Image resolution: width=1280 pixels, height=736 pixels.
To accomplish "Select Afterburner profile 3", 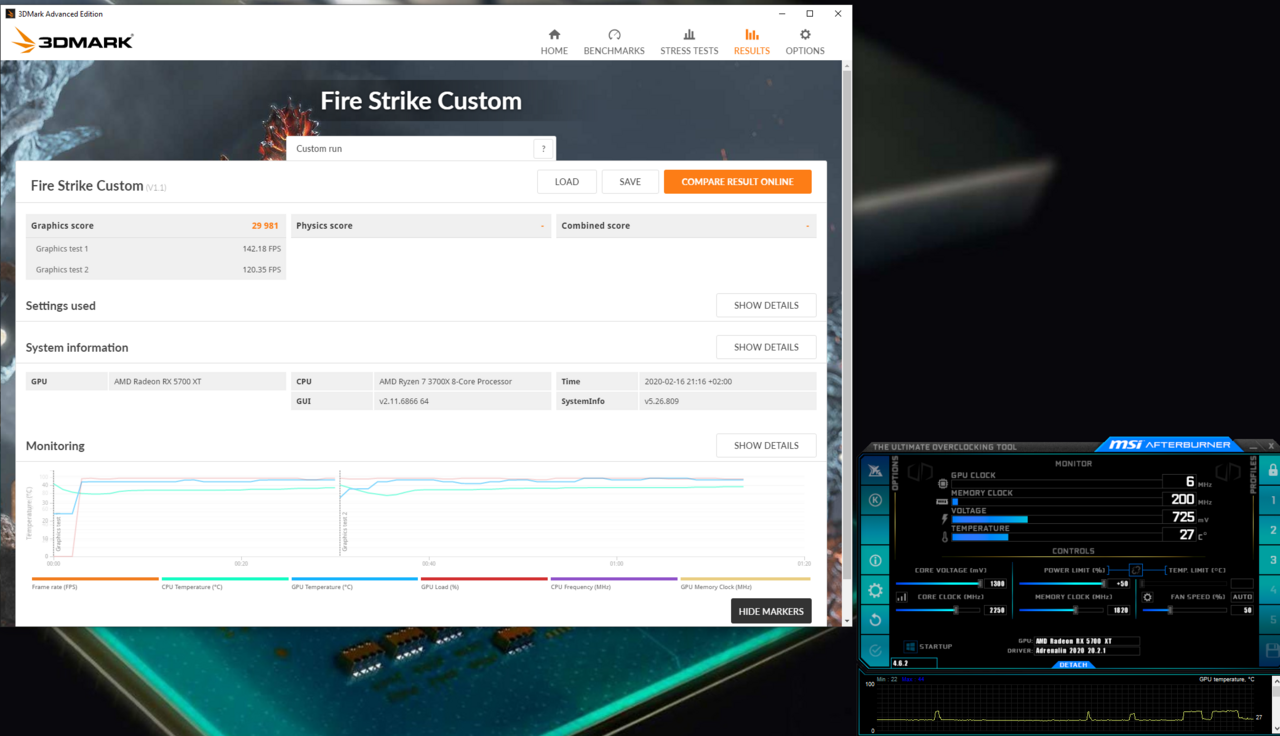I will [1273, 560].
